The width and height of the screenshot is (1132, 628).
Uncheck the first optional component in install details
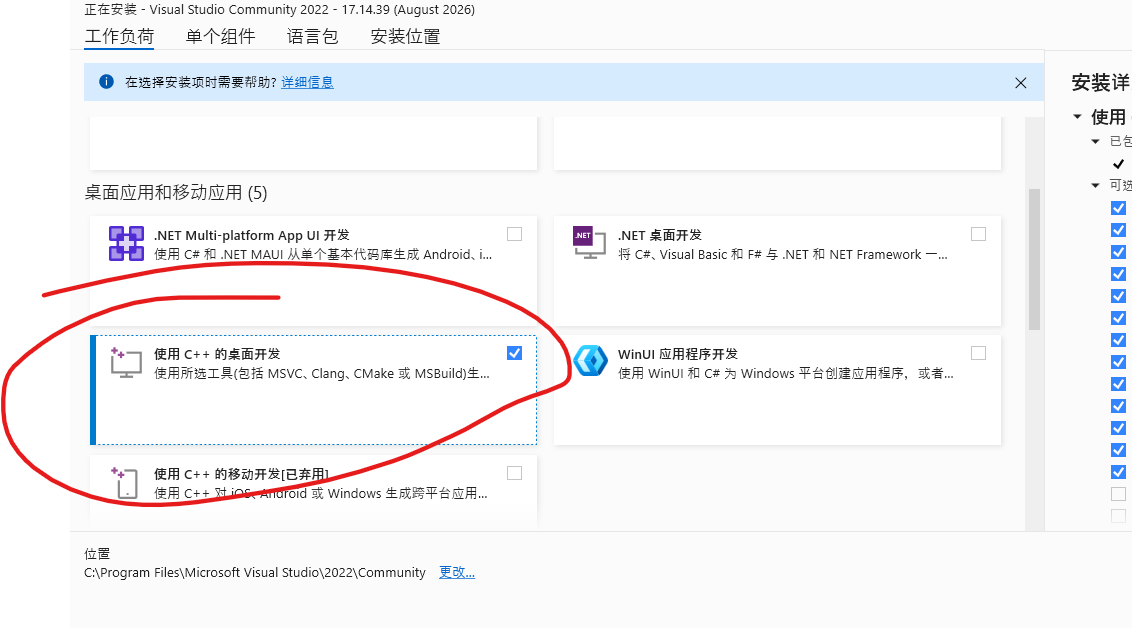1118,208
